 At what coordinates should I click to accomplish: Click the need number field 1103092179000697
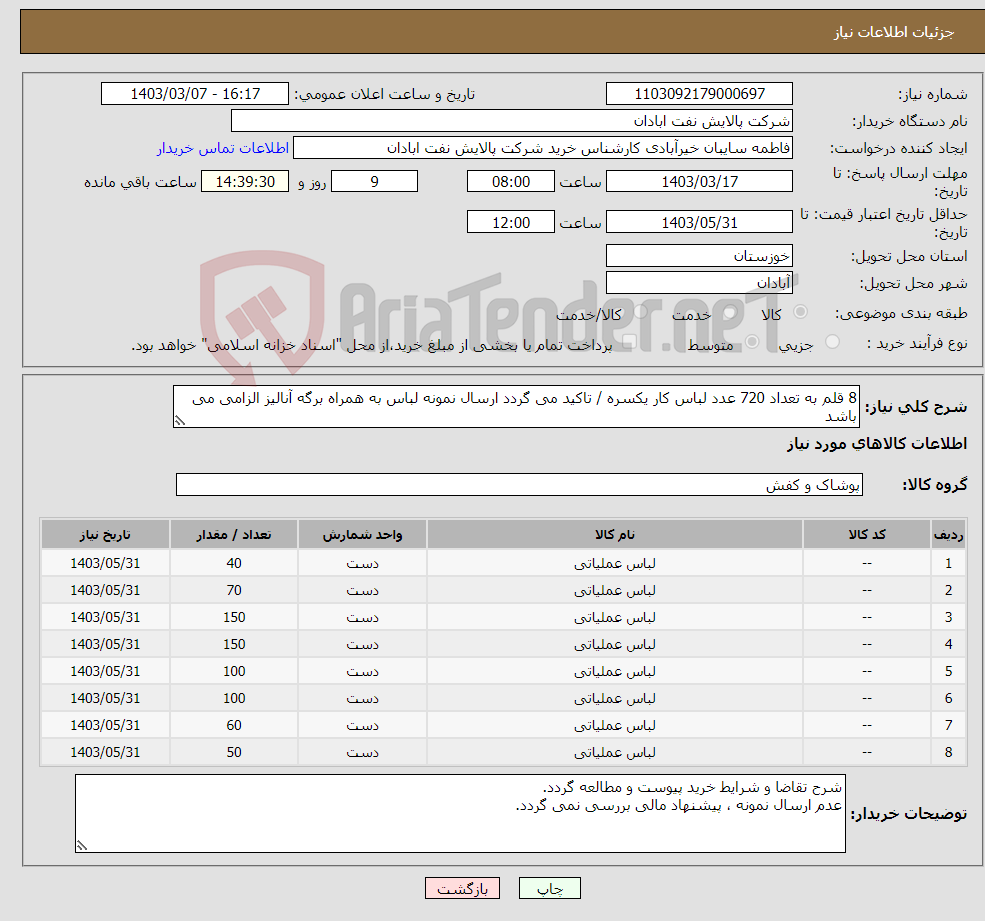pos(699,94)
